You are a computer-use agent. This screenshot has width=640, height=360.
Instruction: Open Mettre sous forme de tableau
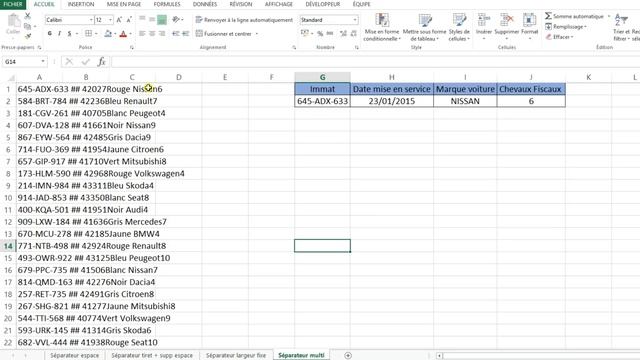(424, 27)
